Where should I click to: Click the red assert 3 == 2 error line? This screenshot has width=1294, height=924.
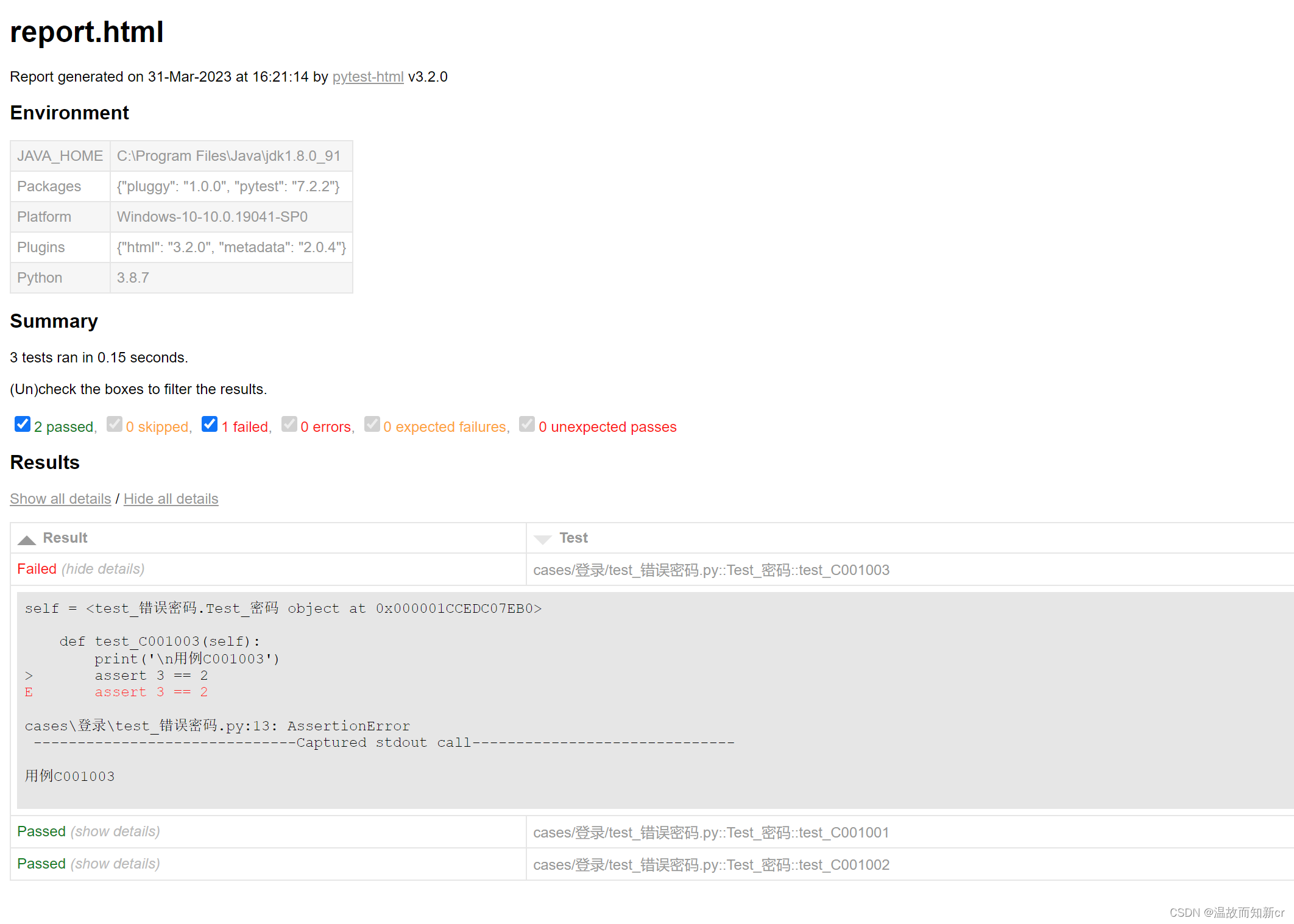click(x=151, y=692)
